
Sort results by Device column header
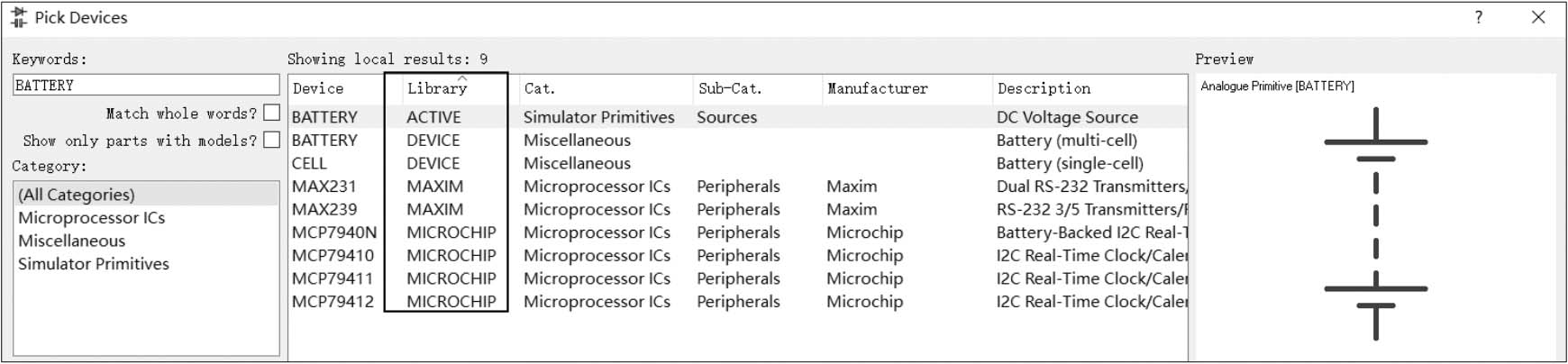click(318, 88)
